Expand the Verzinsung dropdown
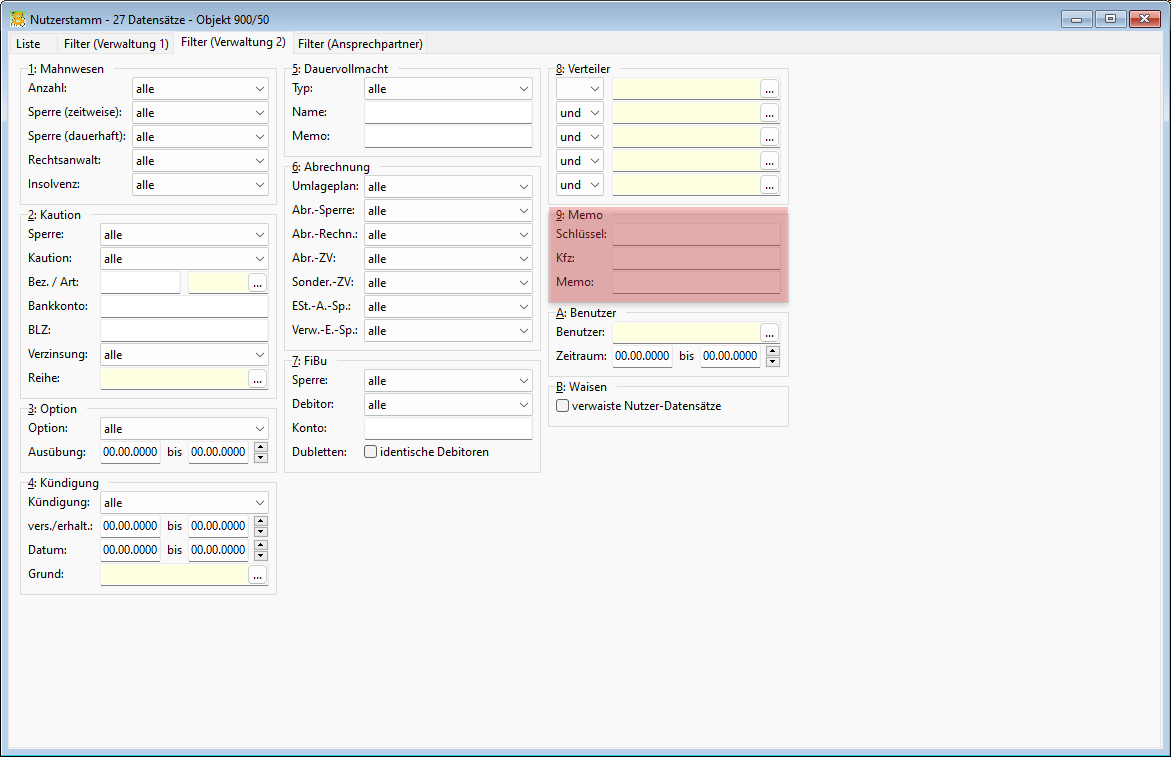The image size is (1171, 757). coord(184,355)
